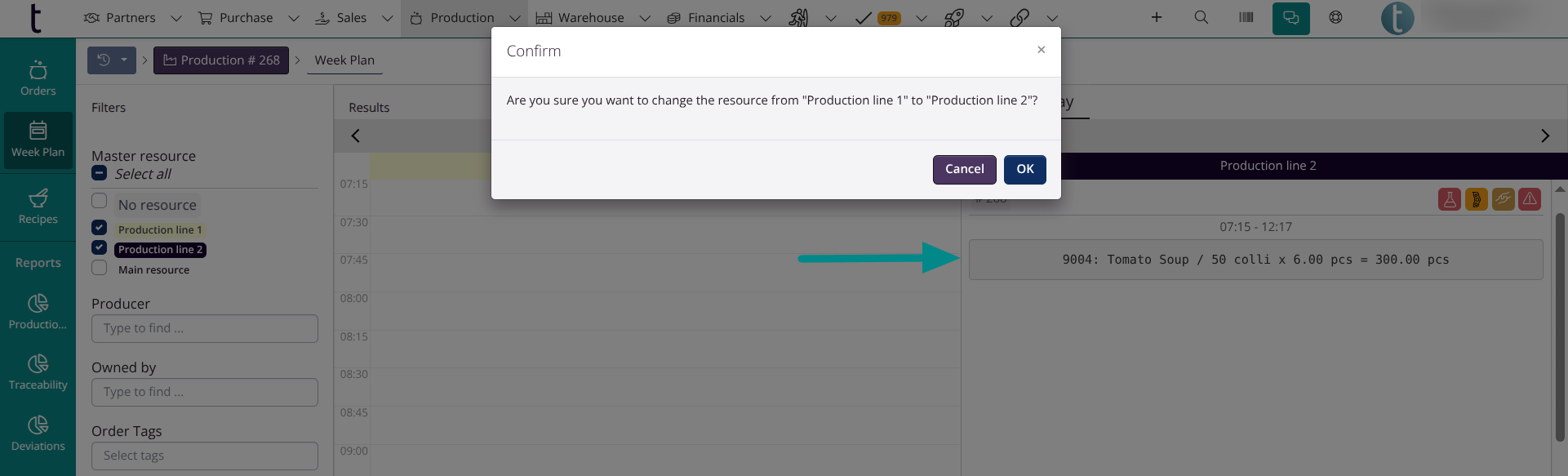Image resolution: width=1568 pixels, height=476 pixels.
Task: Go to next day with right chevron
Action: pos(1544,136)
